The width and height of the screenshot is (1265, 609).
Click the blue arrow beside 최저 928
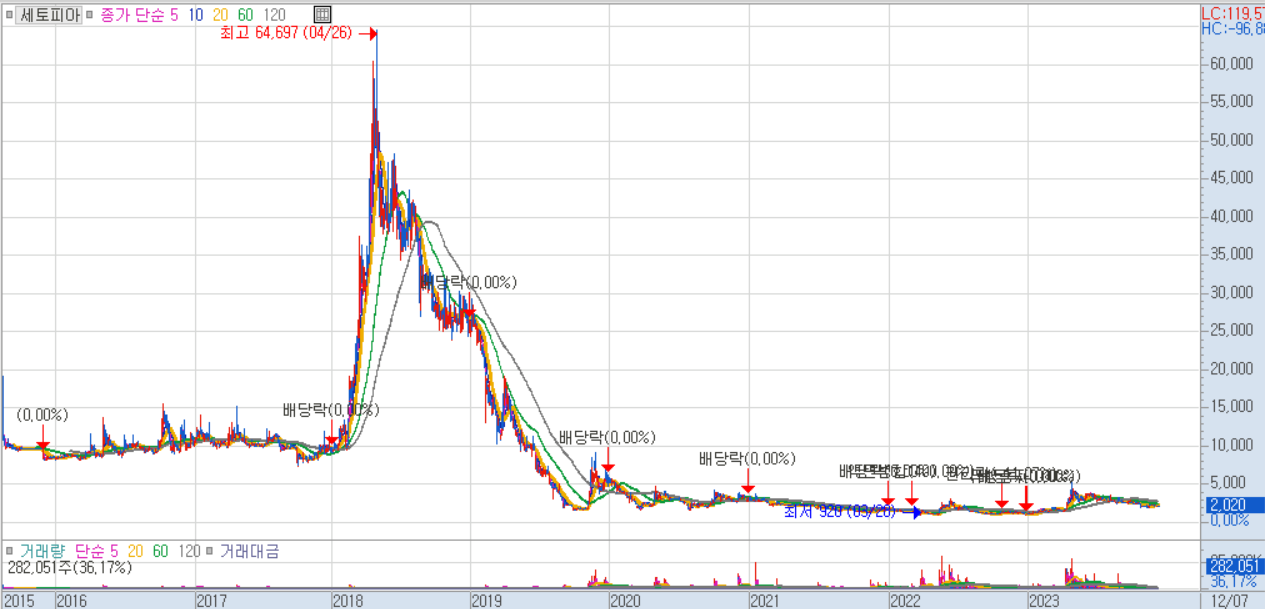pyautogui.click(x=911, y=513)
